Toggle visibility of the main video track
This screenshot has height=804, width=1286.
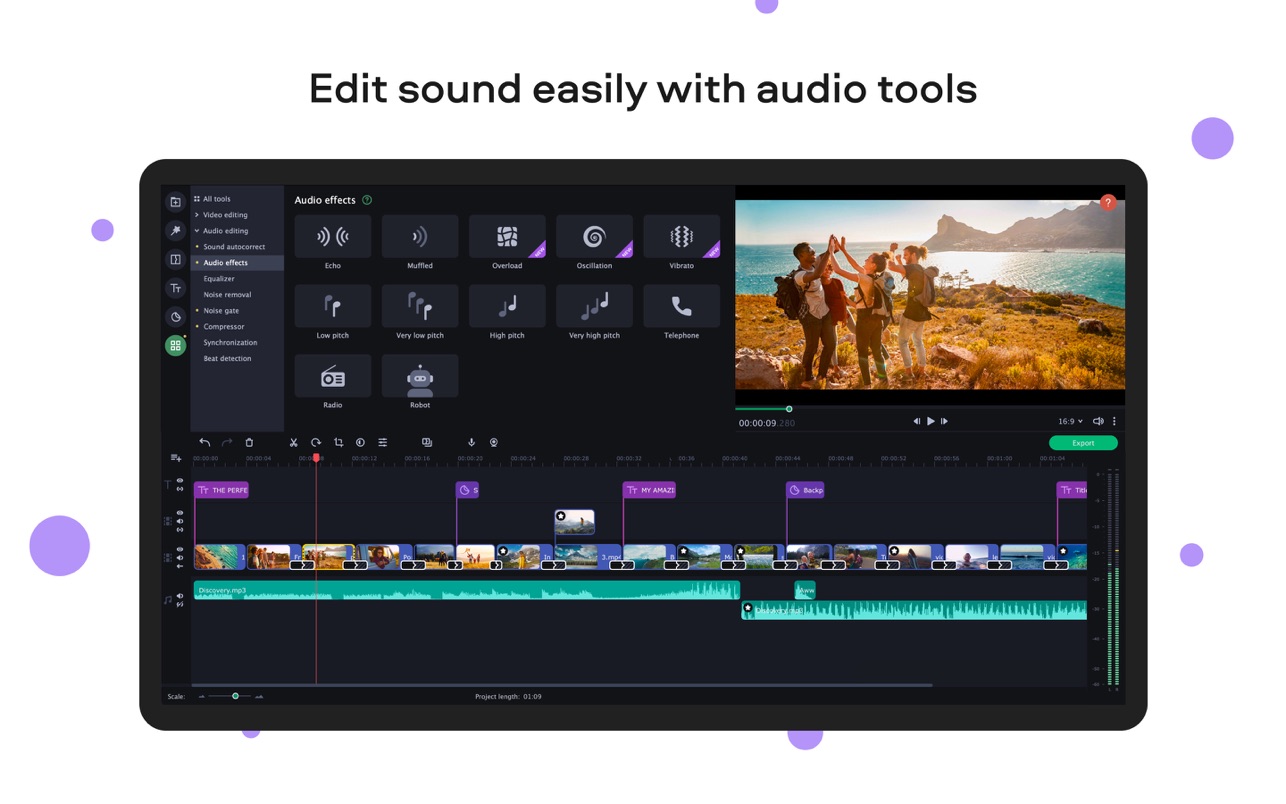[x=180, y=549]
